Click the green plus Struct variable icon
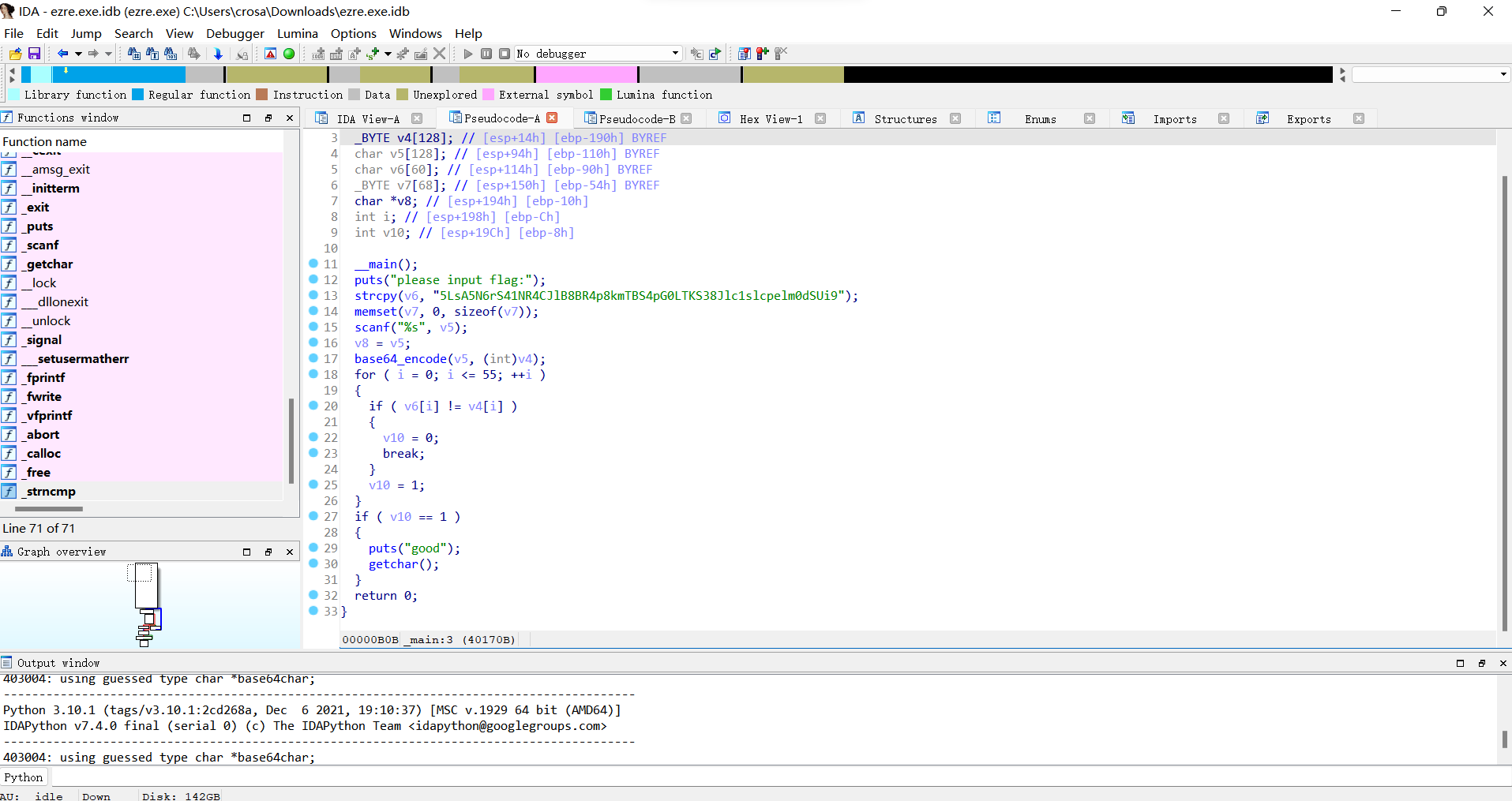 373,54
